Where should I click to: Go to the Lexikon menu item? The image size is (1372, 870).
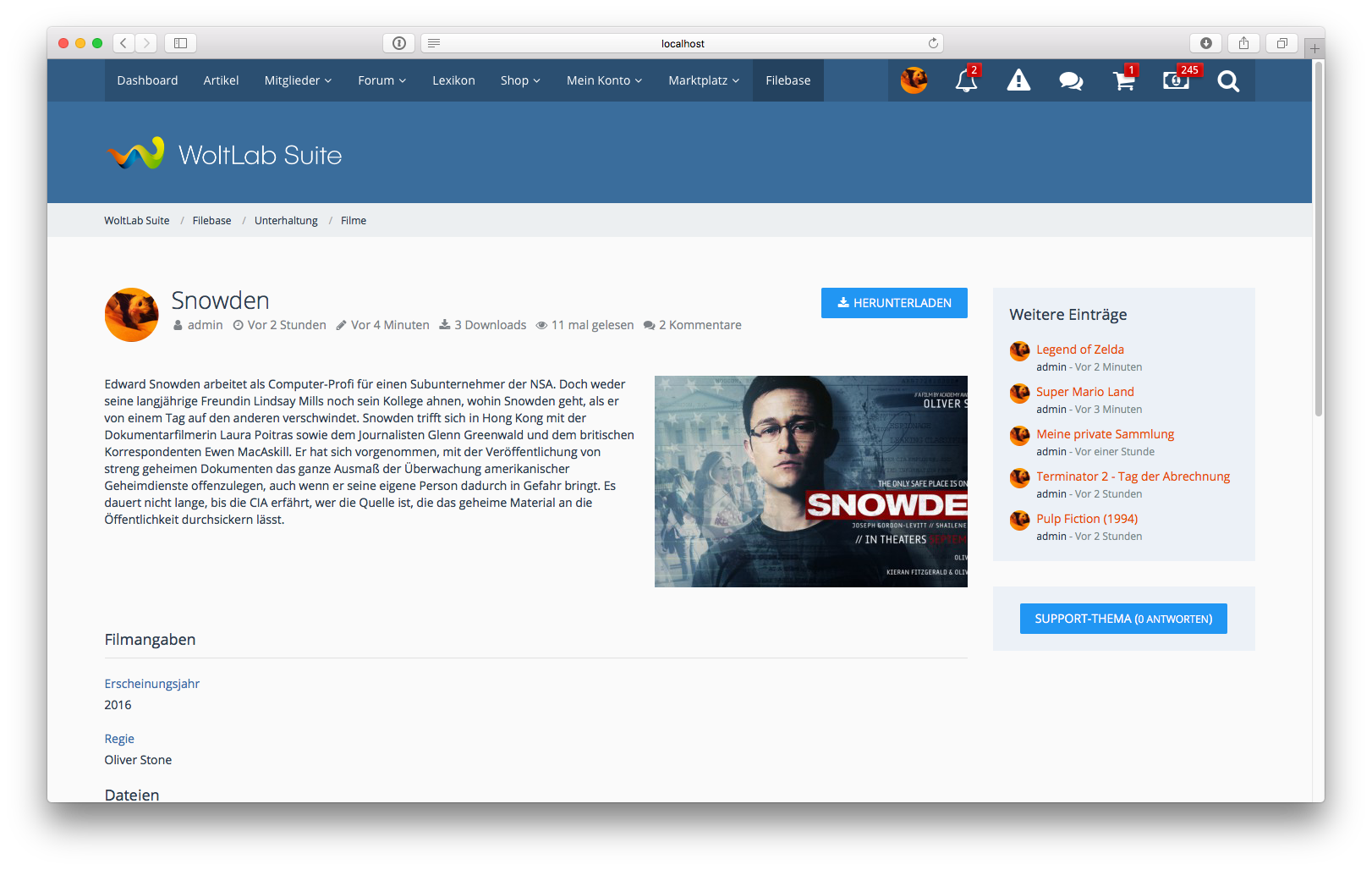click(x=453, y=80)
